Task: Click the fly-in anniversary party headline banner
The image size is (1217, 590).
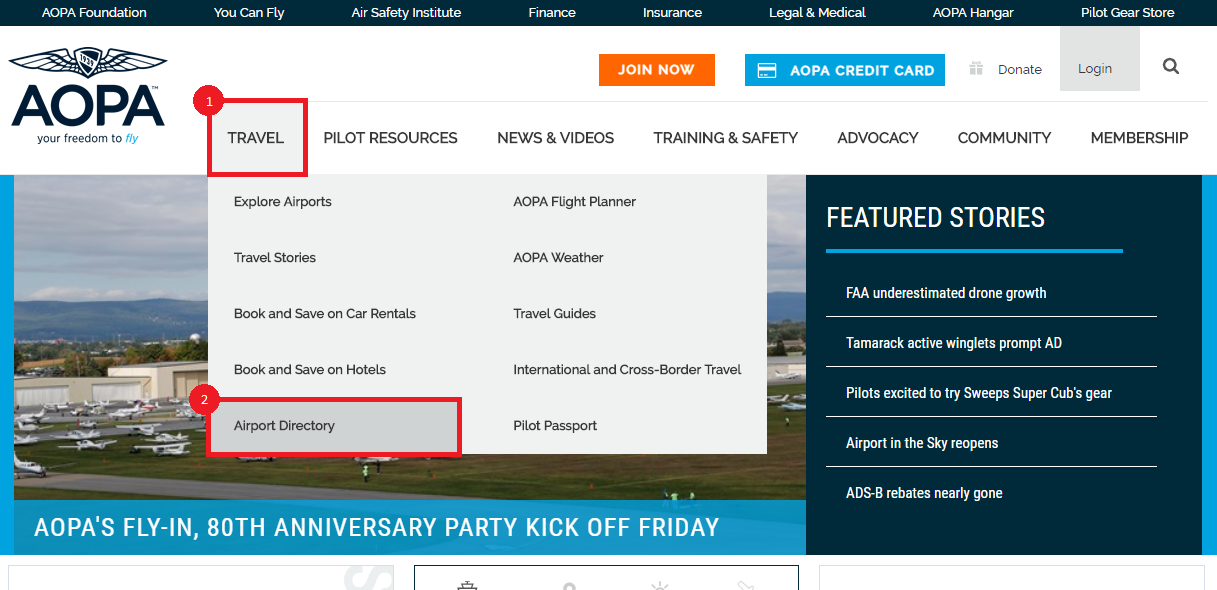Action: pyautogui.click(x=377, y=527)
